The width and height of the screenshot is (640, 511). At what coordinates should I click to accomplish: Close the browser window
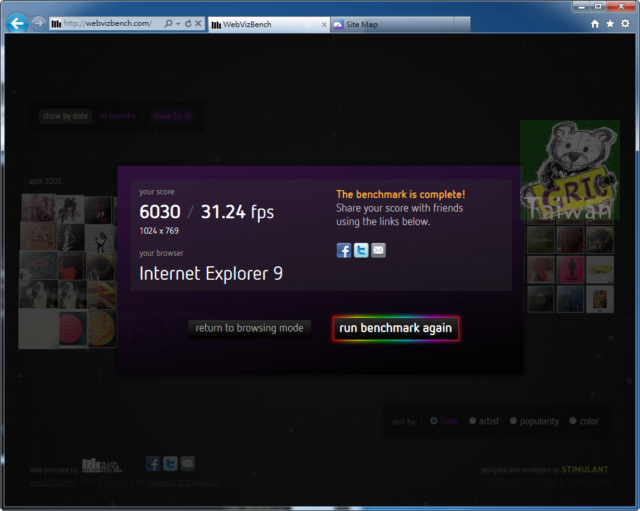tap(622, 7)
